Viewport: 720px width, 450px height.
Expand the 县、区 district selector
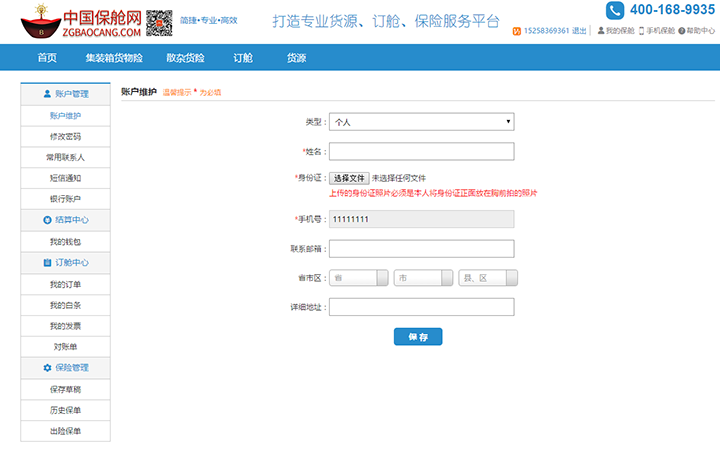coord(487,278)
